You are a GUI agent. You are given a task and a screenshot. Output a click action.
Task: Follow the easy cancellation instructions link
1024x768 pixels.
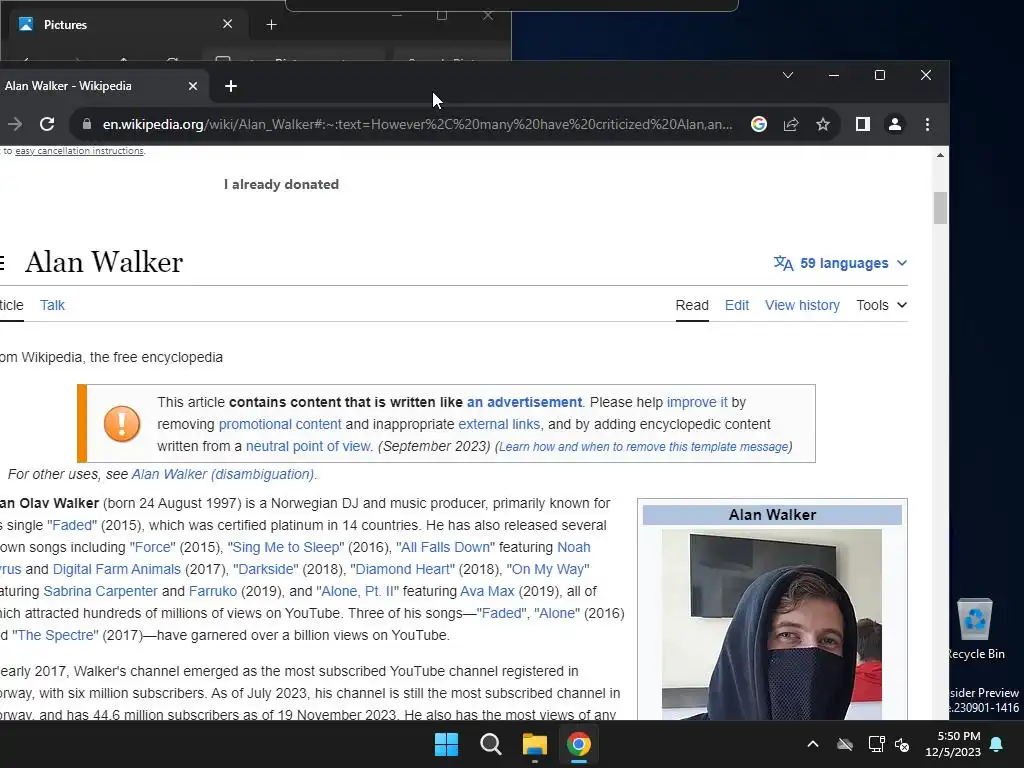80,151
